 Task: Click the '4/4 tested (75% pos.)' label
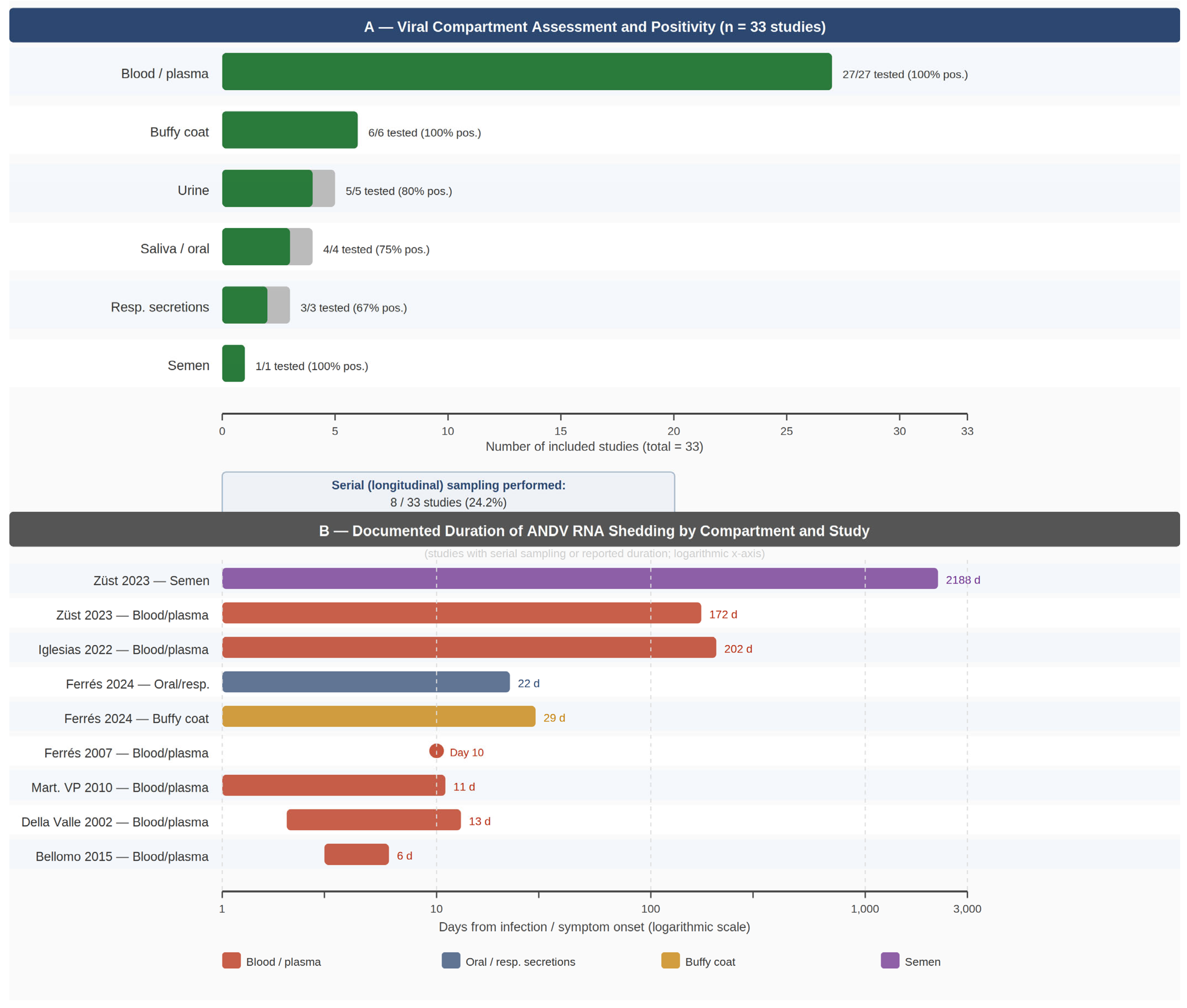[x=376, y=249]
